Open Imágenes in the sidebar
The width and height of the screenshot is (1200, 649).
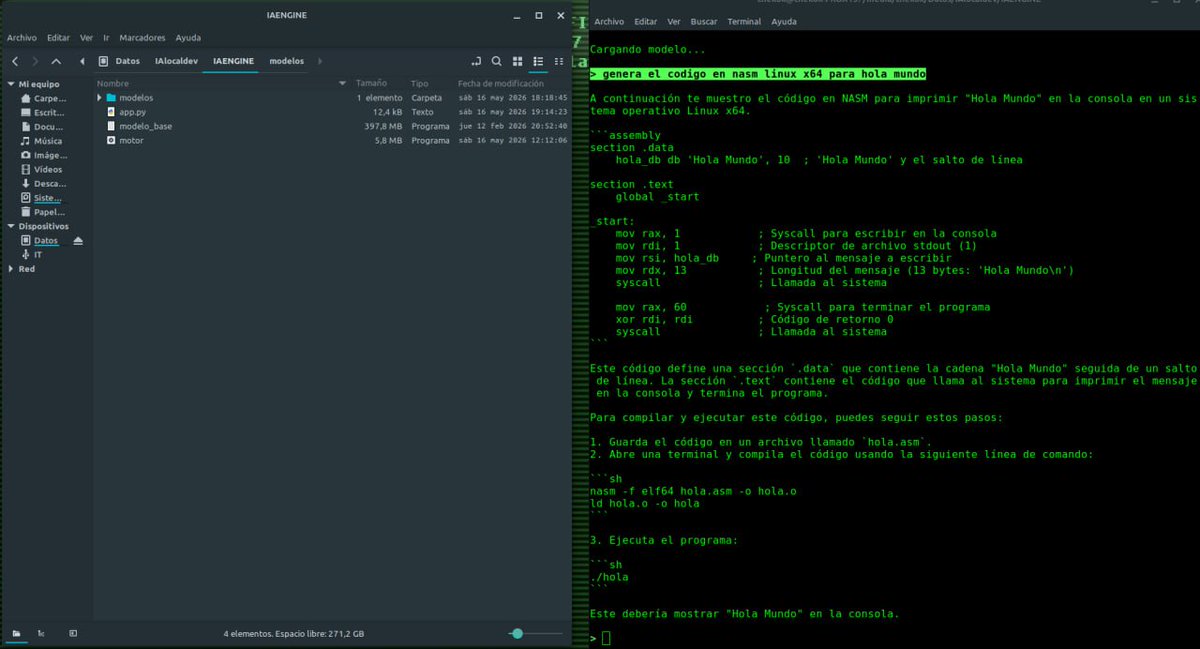point(44,155)
